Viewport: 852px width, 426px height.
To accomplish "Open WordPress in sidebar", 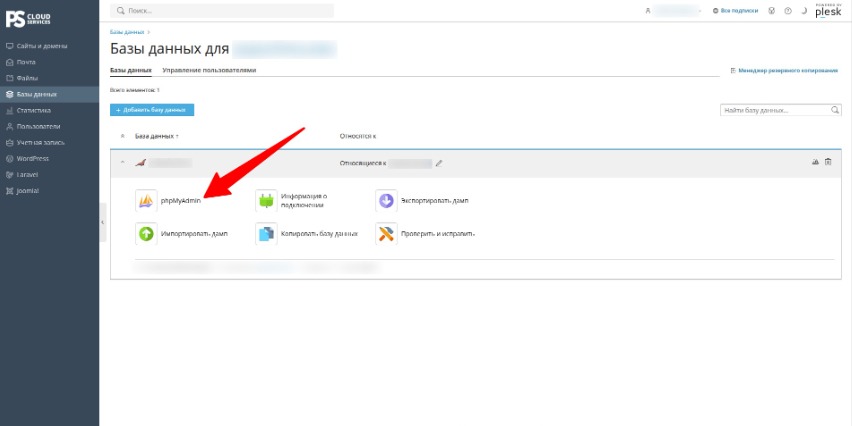I will click(x=49, y=159).
